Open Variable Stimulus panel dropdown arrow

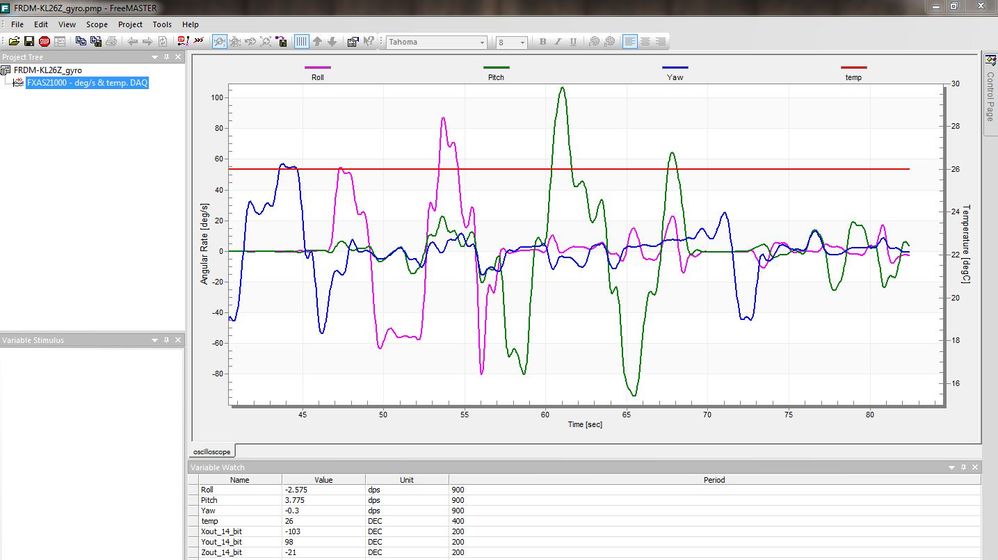pyautogui.click(x=155, y=340)
